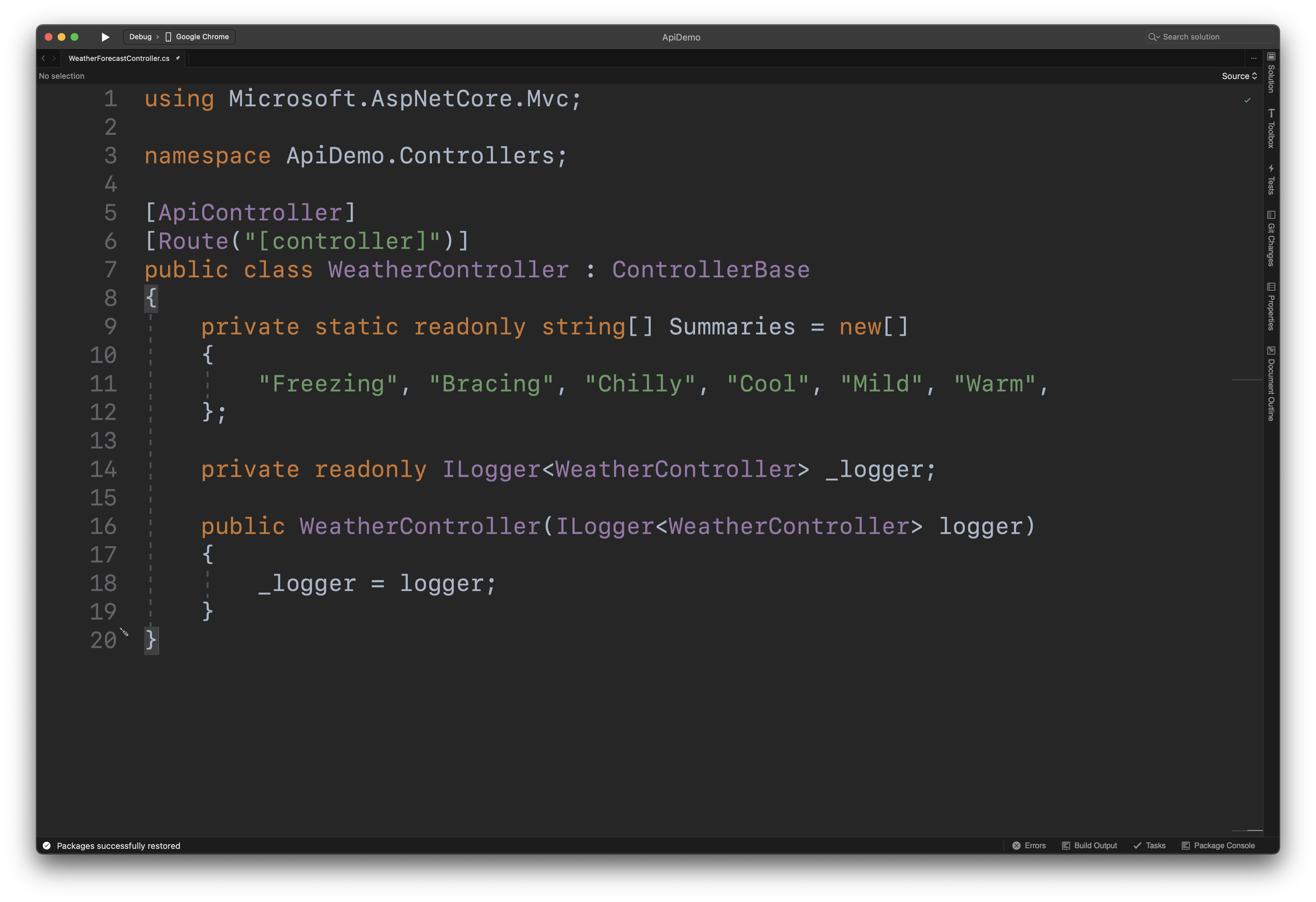Open the Solution pad from the sidebar
Image resolution: width=1316 pixels, height=902 pixels.
pyautogui.click(x=1271, y=73)
